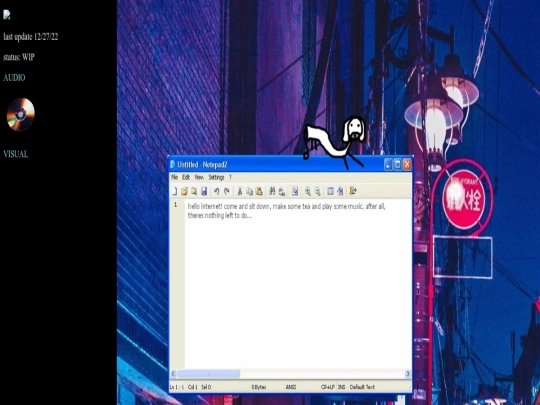Click the Replace icon beside Find
The image size is (540, 405).
tap(282, 191)
